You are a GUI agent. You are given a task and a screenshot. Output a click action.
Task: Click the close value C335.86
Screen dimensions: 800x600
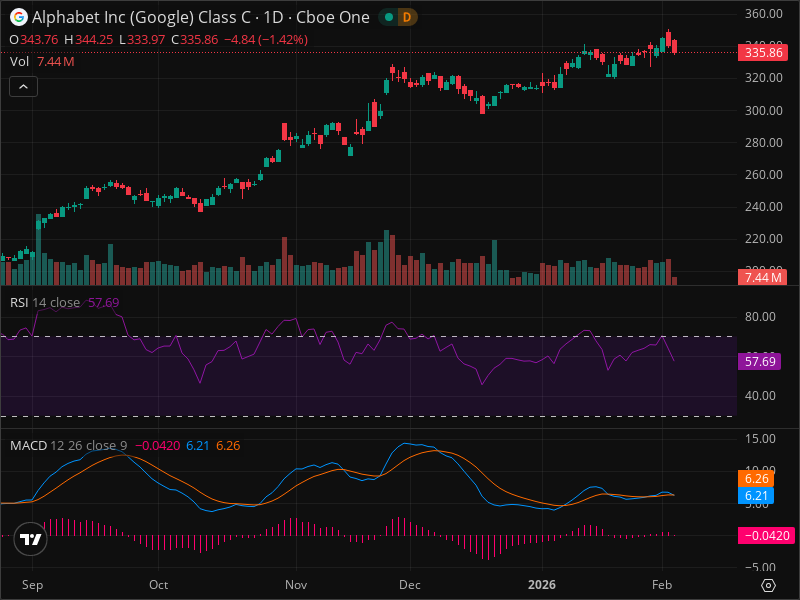195,40
